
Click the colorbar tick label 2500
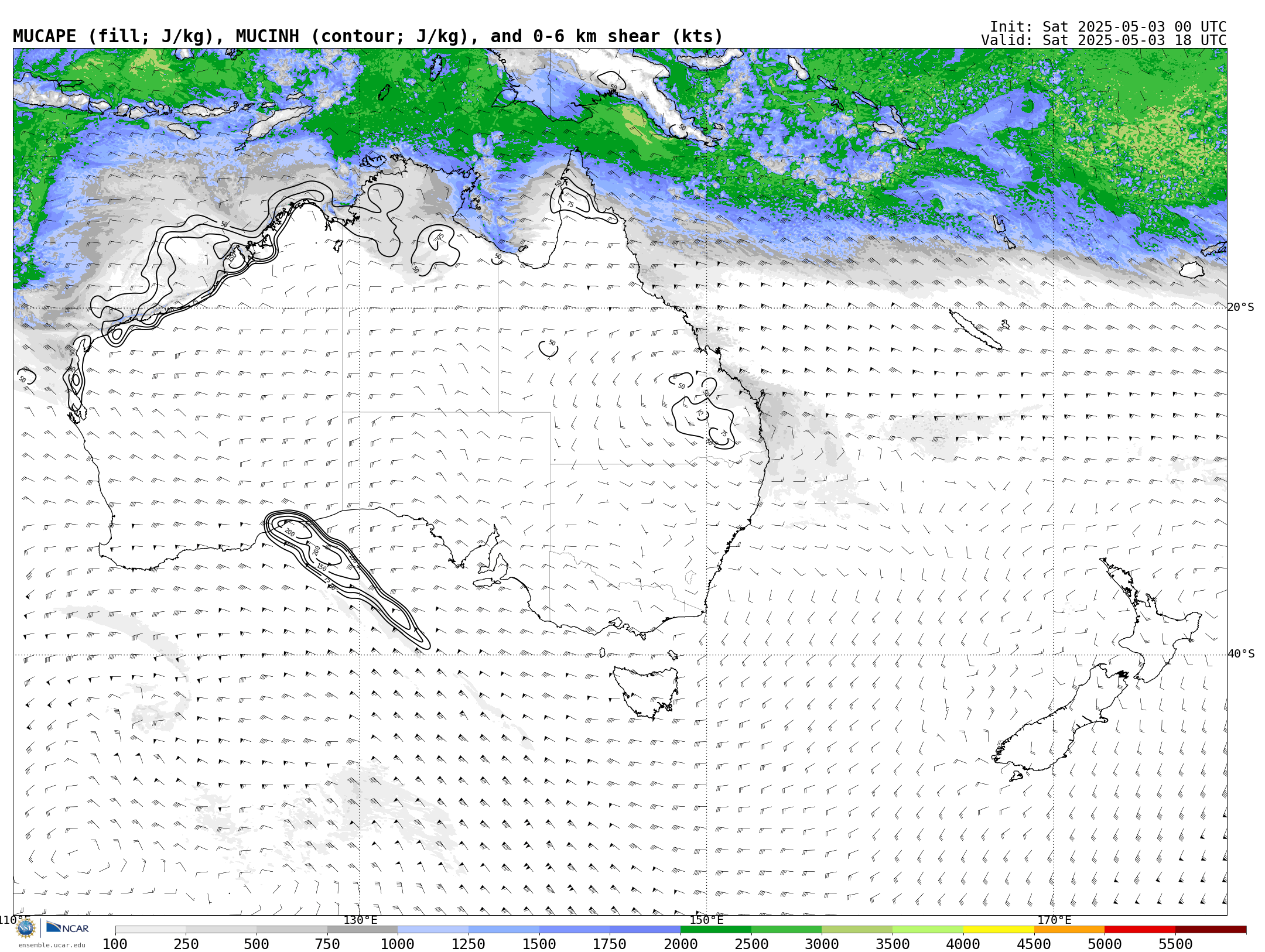[x=751, y=944]
